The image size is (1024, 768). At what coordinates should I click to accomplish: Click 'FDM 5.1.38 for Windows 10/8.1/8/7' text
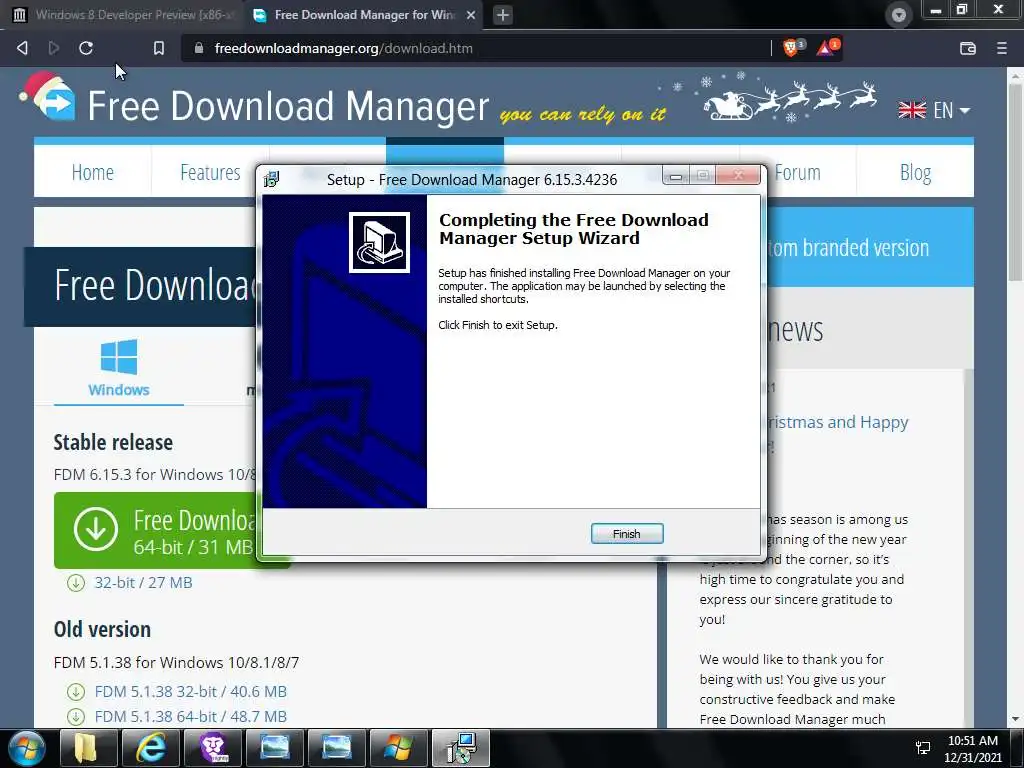pos(176,662)
